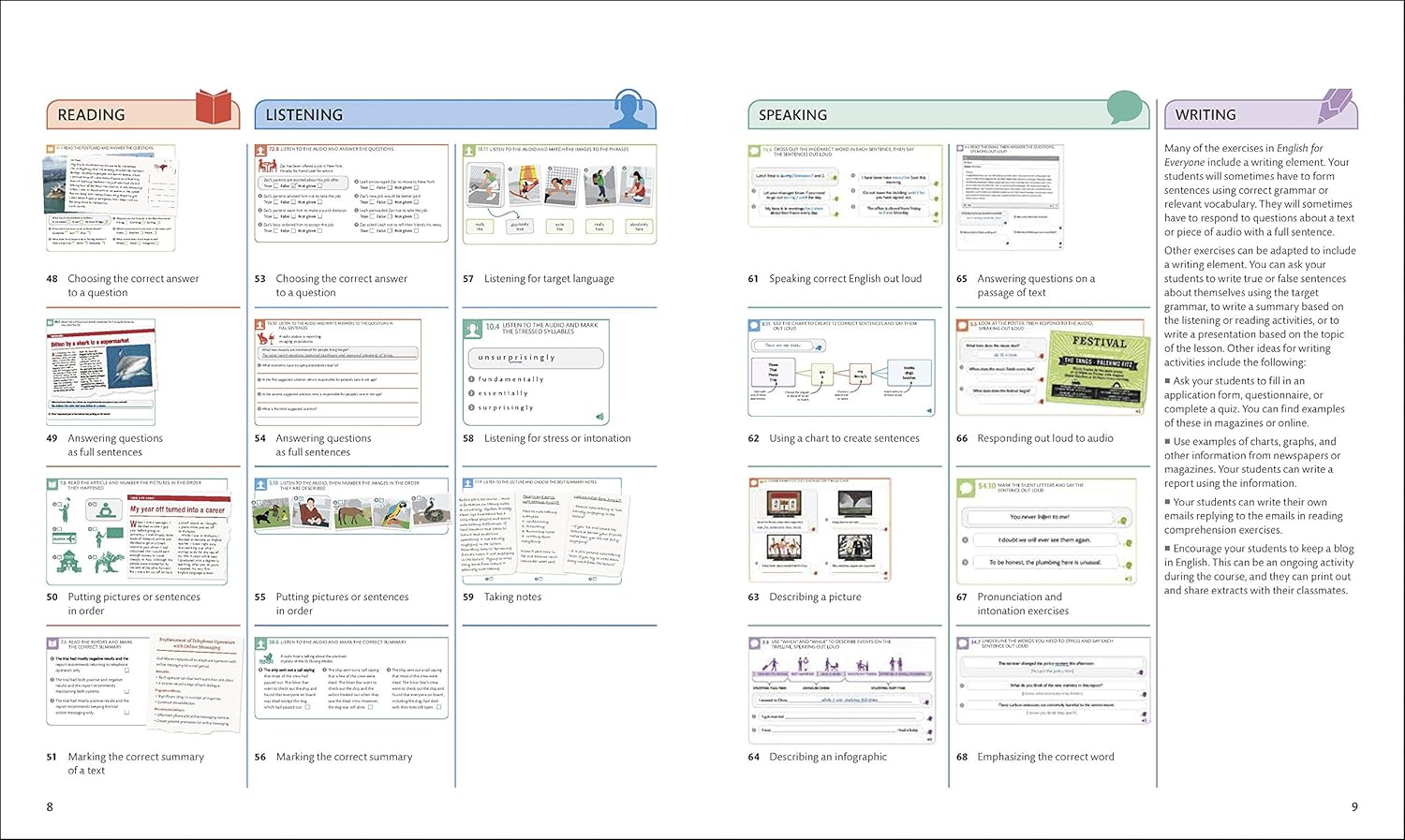This screenshot has height=840, width=1405.
Task: Select entry 57 Listening for target language
Action: (x=549, y=279)
